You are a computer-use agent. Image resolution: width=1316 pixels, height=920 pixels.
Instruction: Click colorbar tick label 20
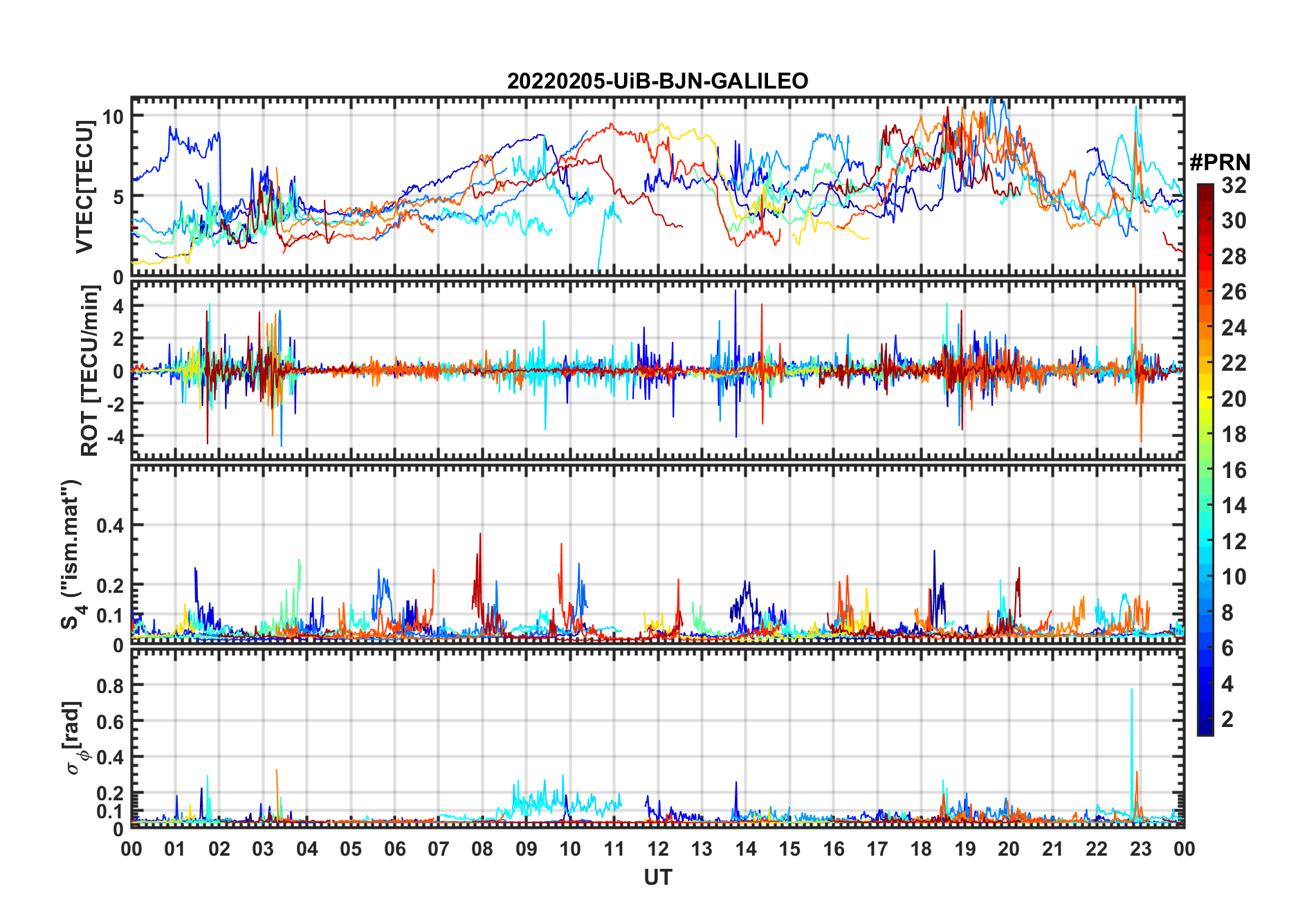click(x=1234, y=399)
